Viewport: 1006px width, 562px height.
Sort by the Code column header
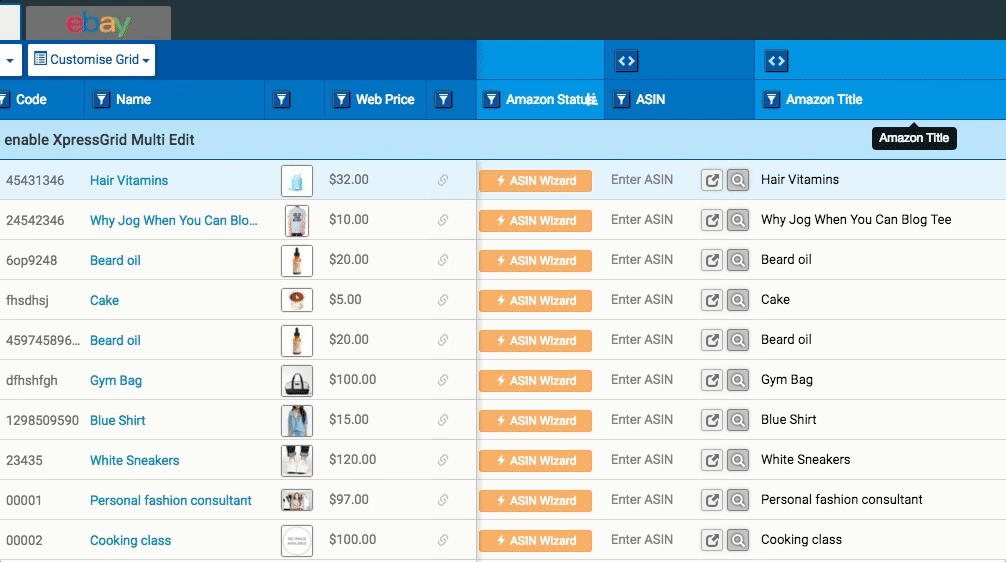[x=31, y=100]
